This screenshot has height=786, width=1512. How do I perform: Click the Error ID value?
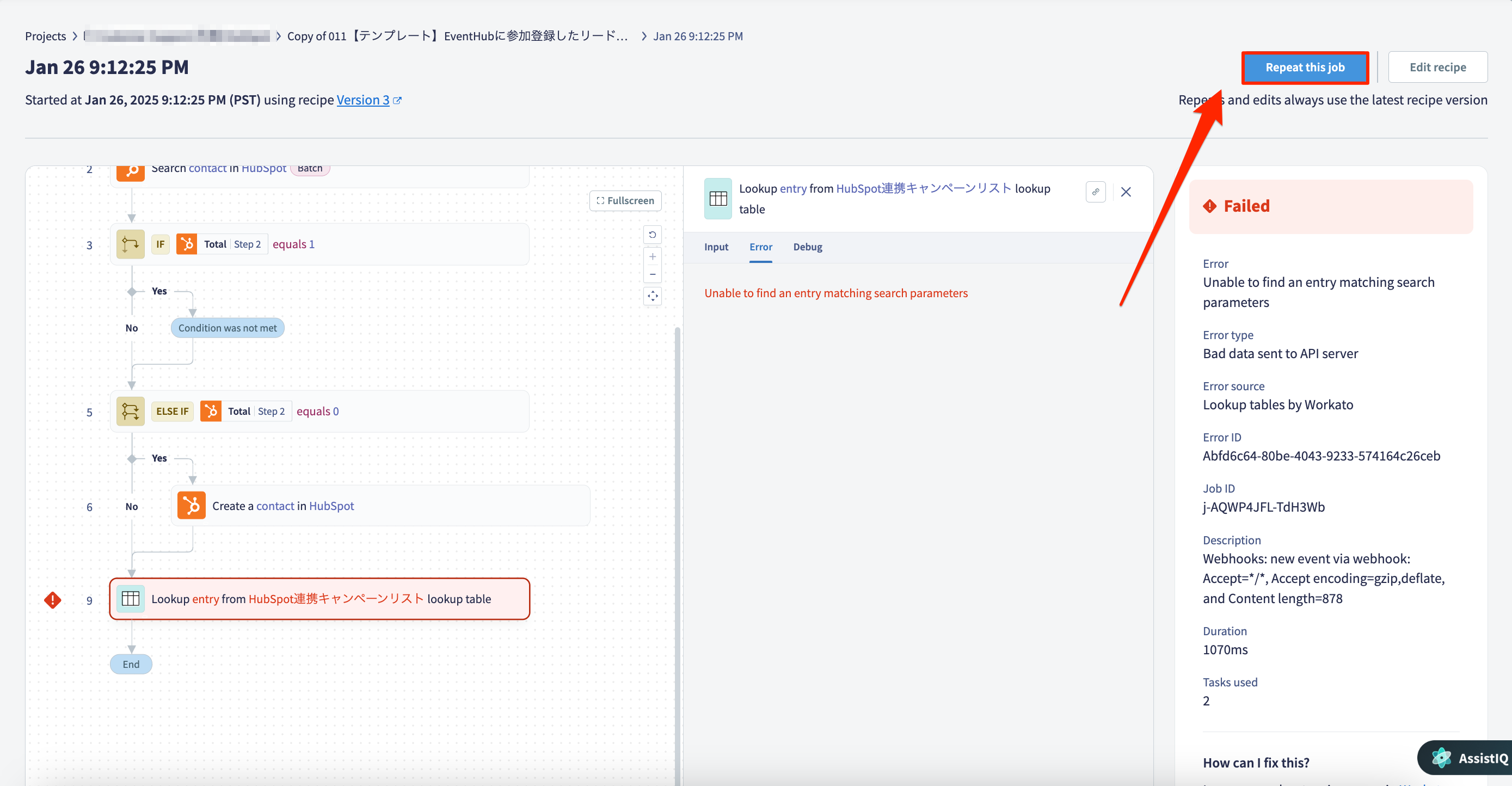tap(1322, 456)
